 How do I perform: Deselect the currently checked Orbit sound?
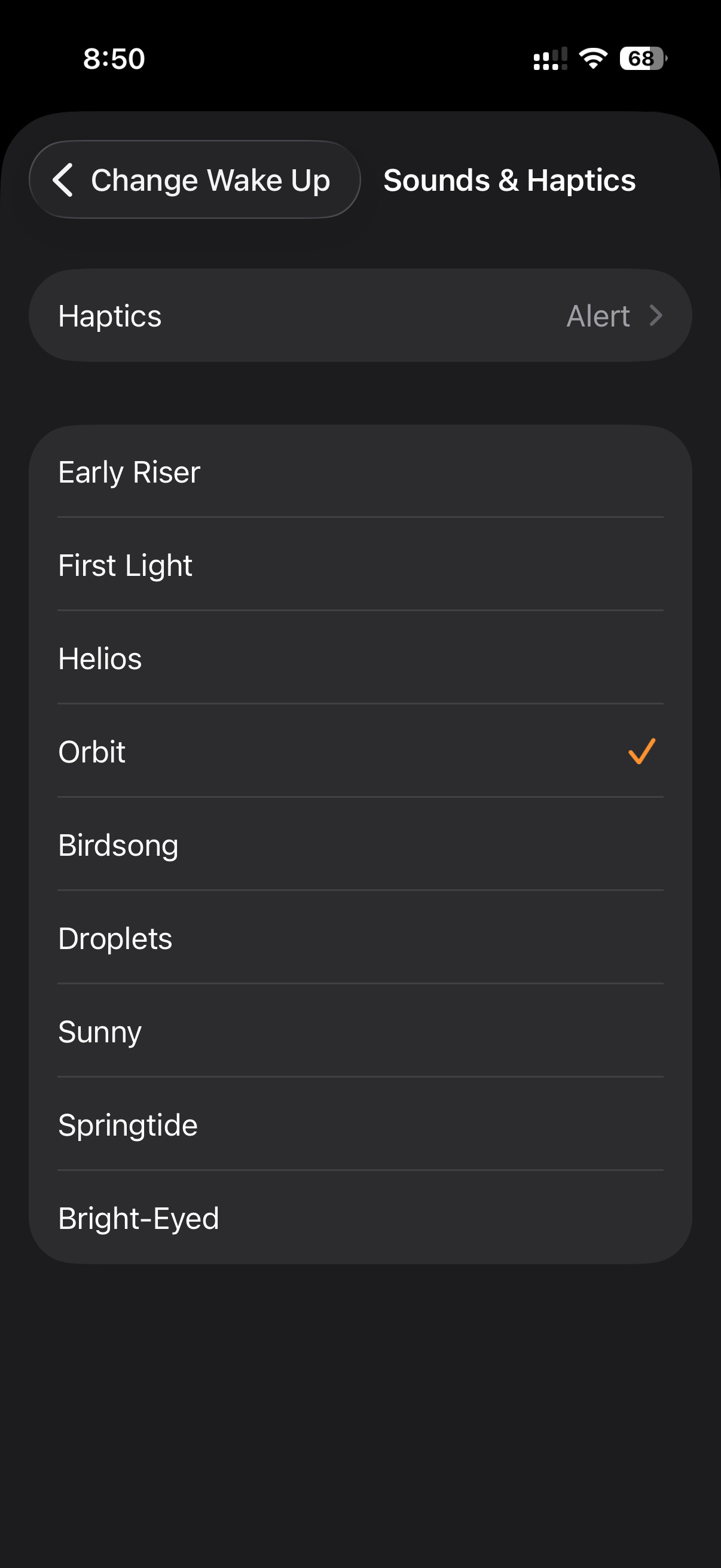[641, 752]
